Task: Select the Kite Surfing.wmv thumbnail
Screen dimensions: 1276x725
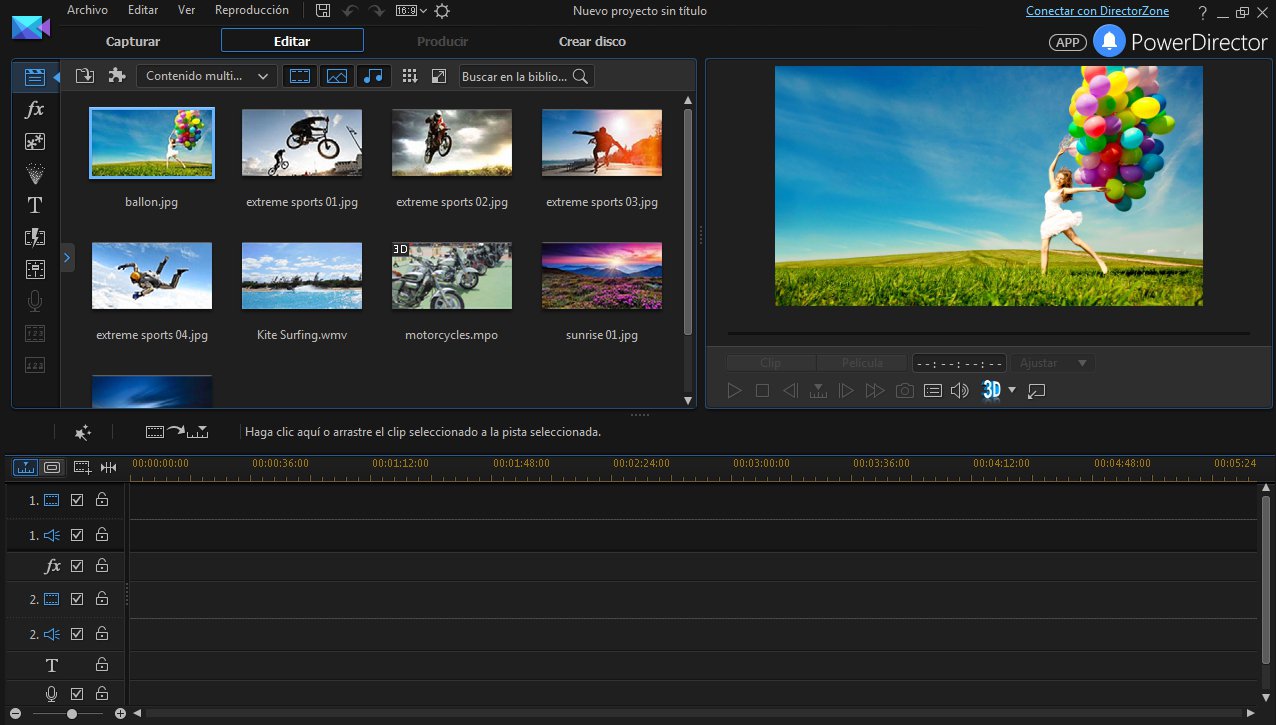Action: [x=302, y=276]
